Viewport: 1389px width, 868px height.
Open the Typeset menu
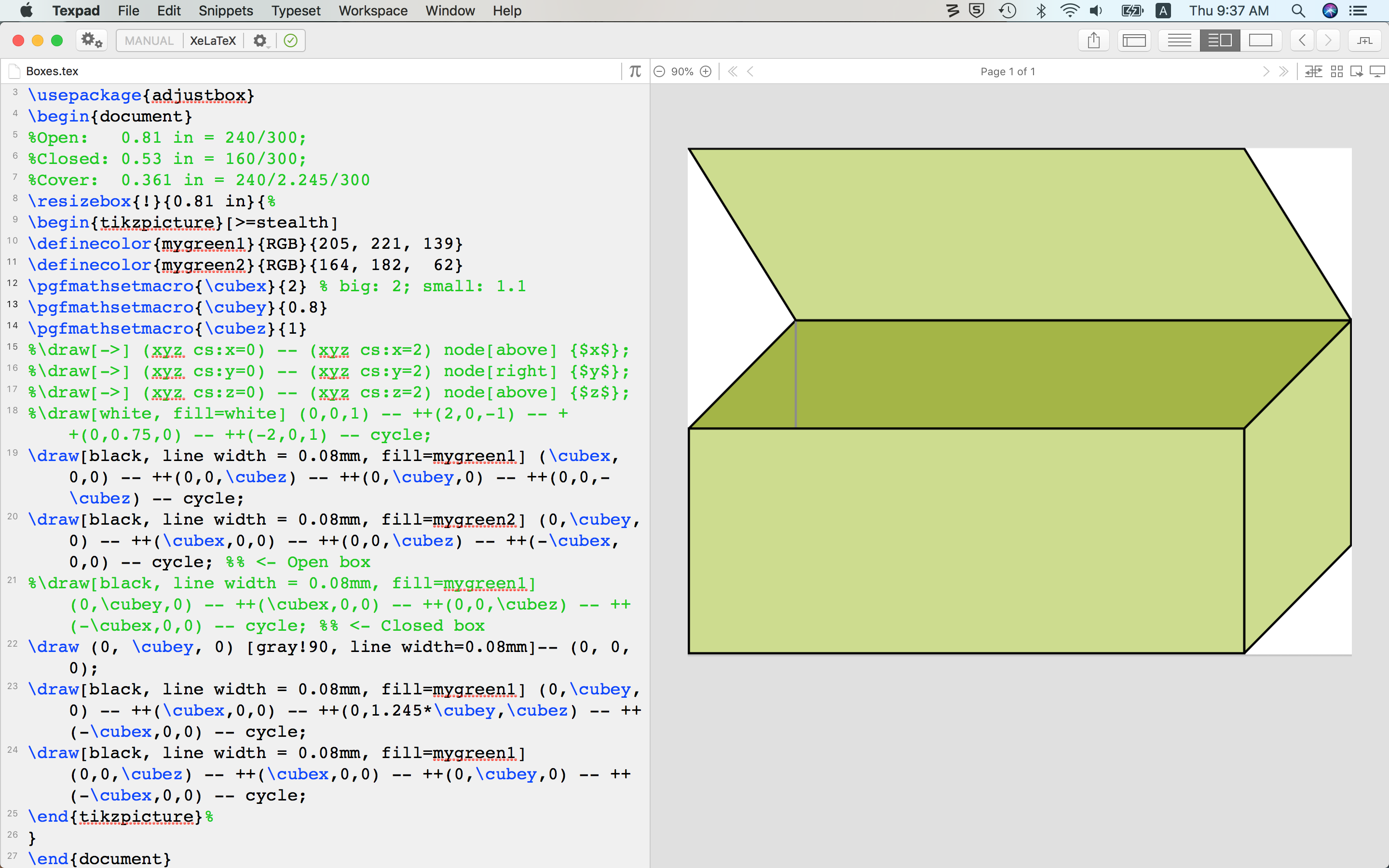tap(296, 10)
